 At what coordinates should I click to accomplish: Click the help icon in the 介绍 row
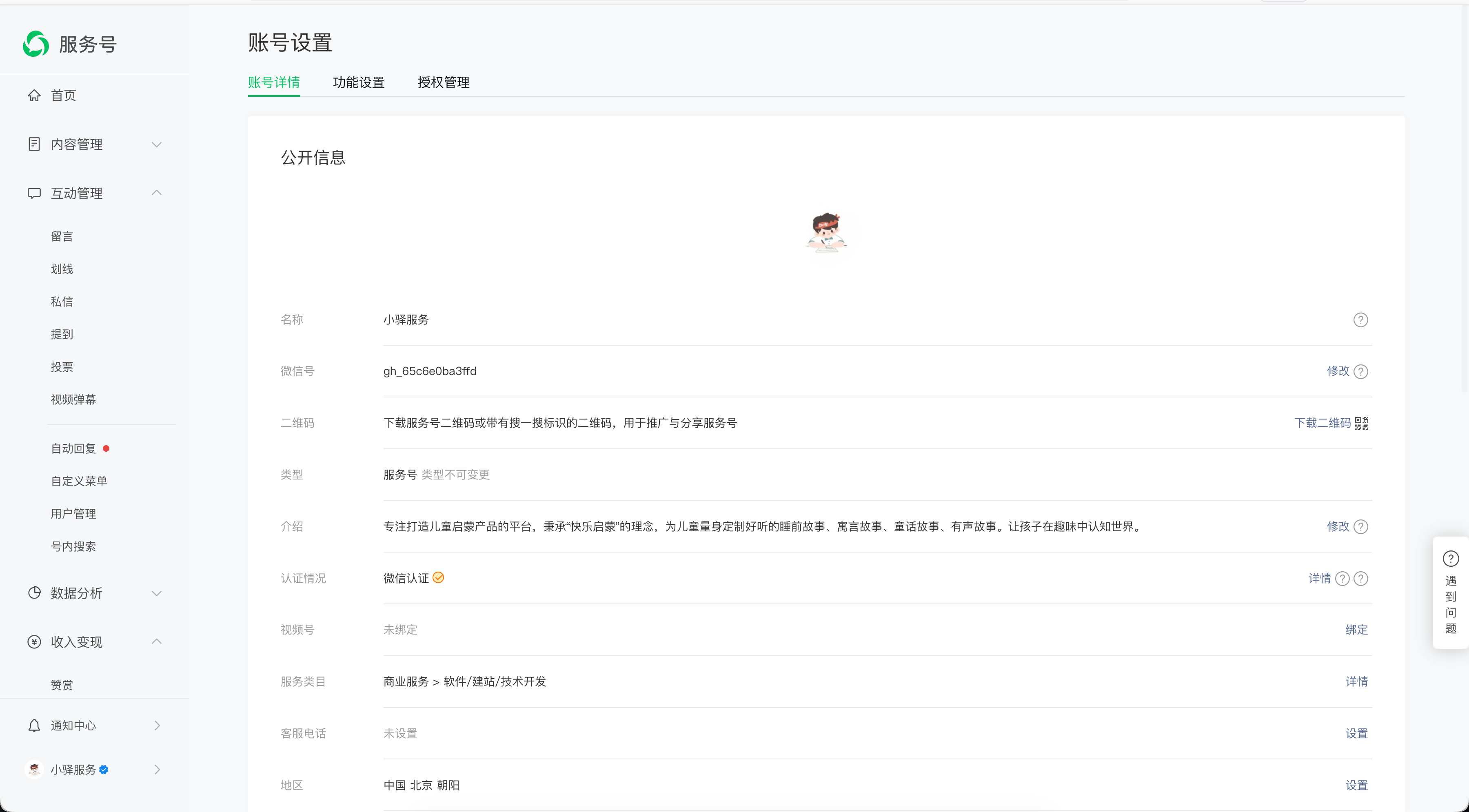click(x=1360, y=527)
